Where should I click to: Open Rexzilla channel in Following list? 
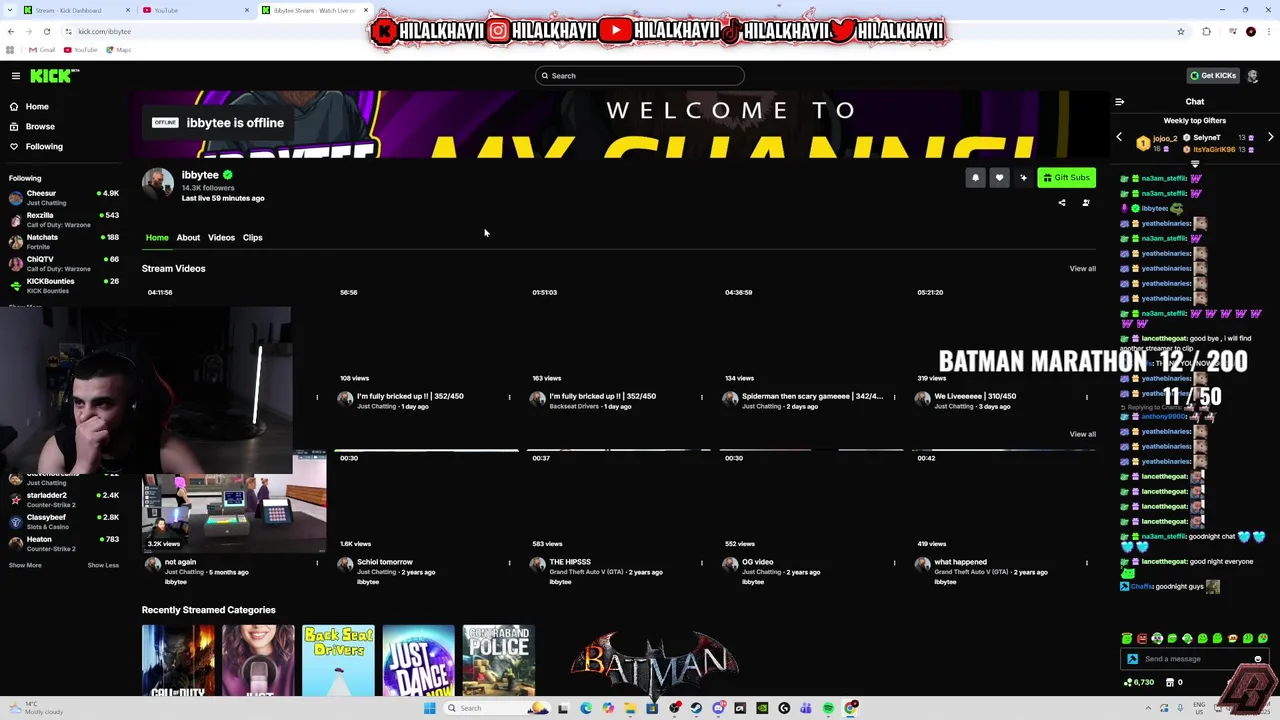point(63,220)
